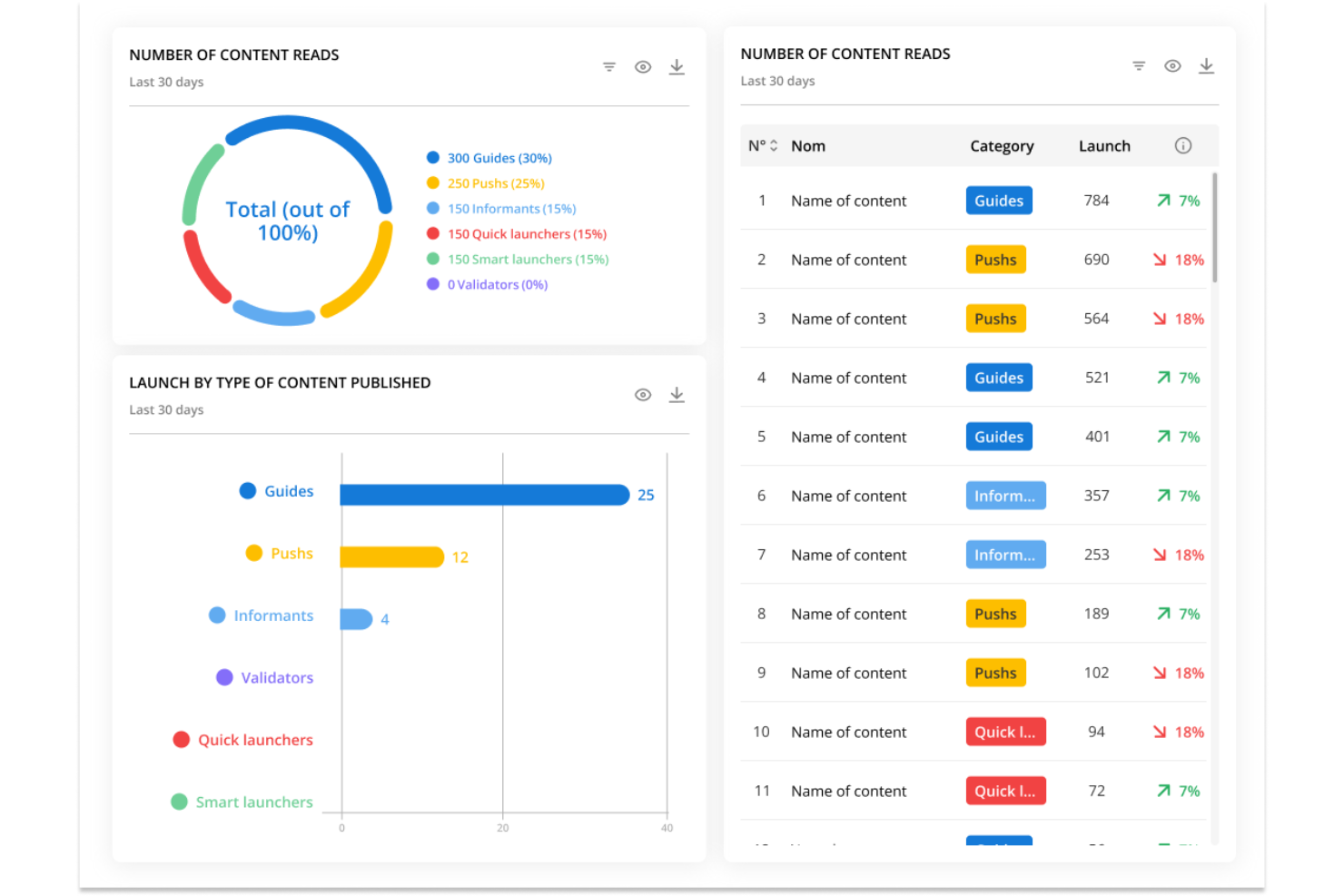Click the Pushs label in bar chart
Image resolution: width=1344 pixels, height=896 pixels.
coord(292,554)
